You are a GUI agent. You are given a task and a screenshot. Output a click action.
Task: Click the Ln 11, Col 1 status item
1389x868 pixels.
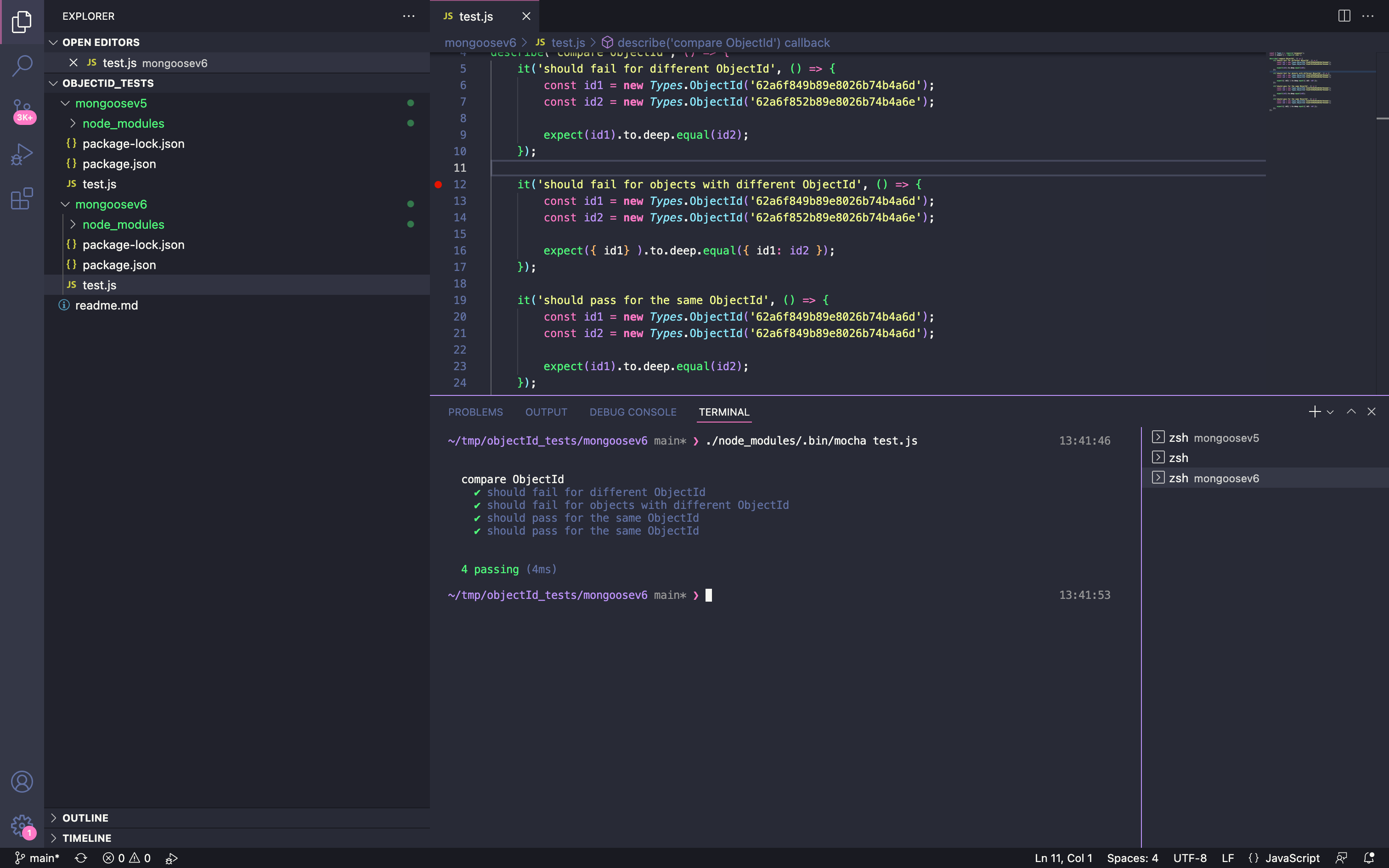pos(1063,858)
